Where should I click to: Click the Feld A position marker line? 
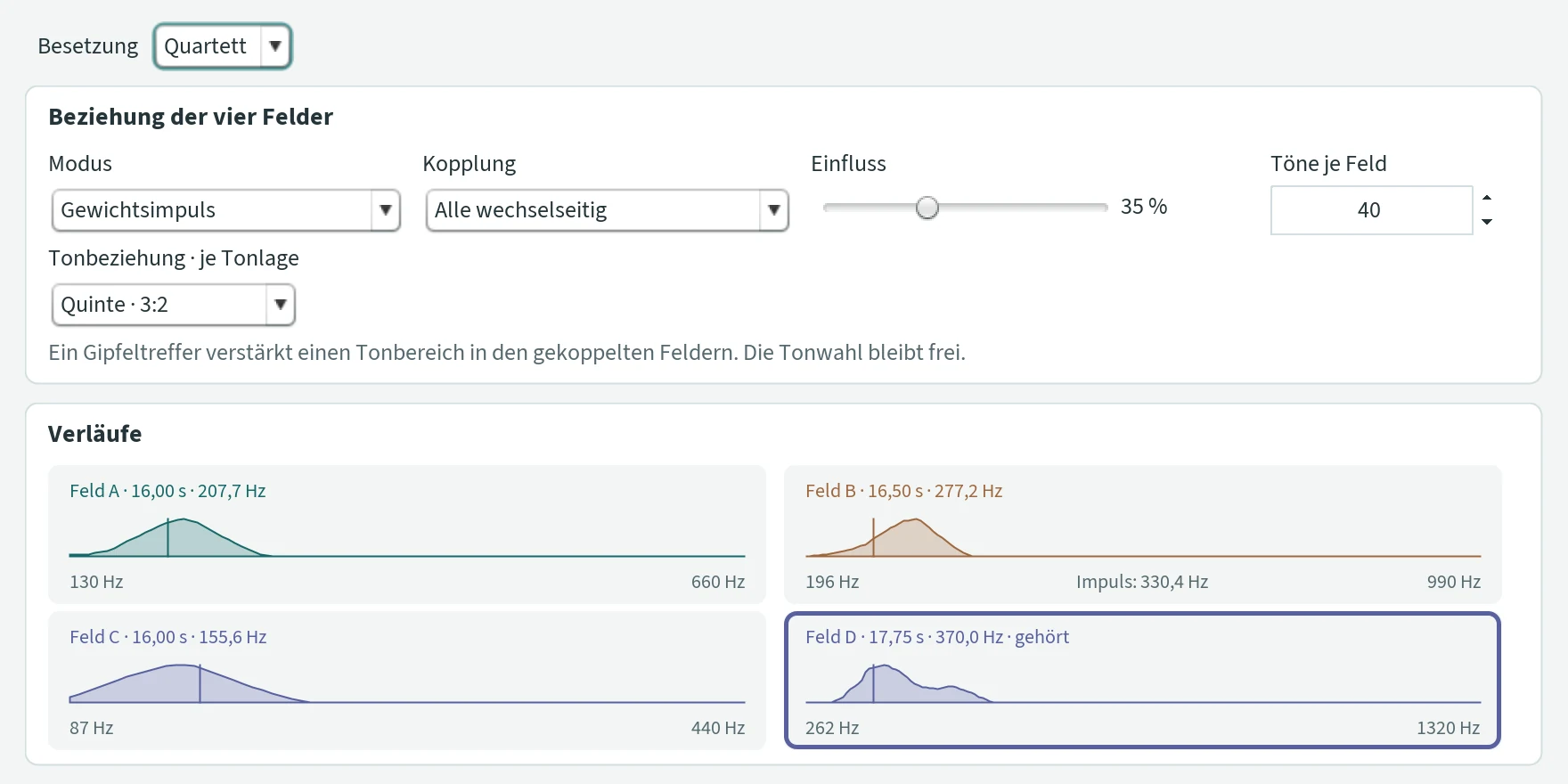point(167,538)
